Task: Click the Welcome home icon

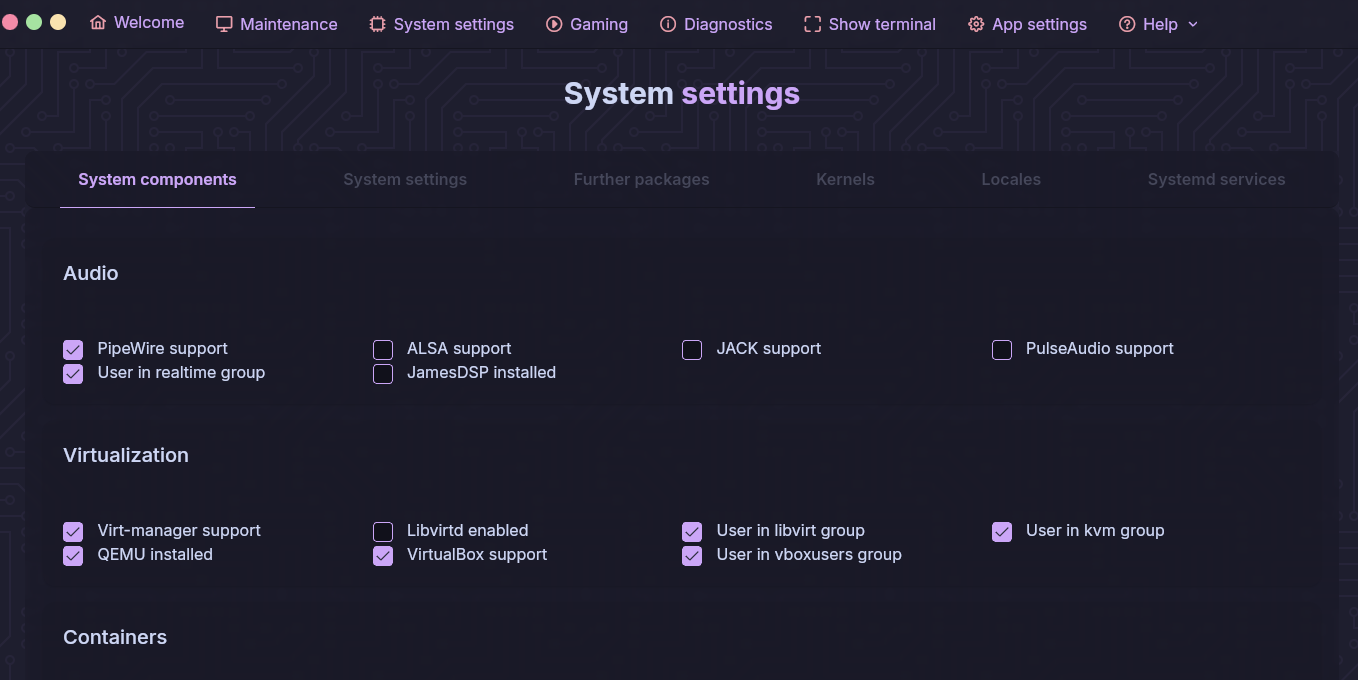Action: [x=98, y=22]
